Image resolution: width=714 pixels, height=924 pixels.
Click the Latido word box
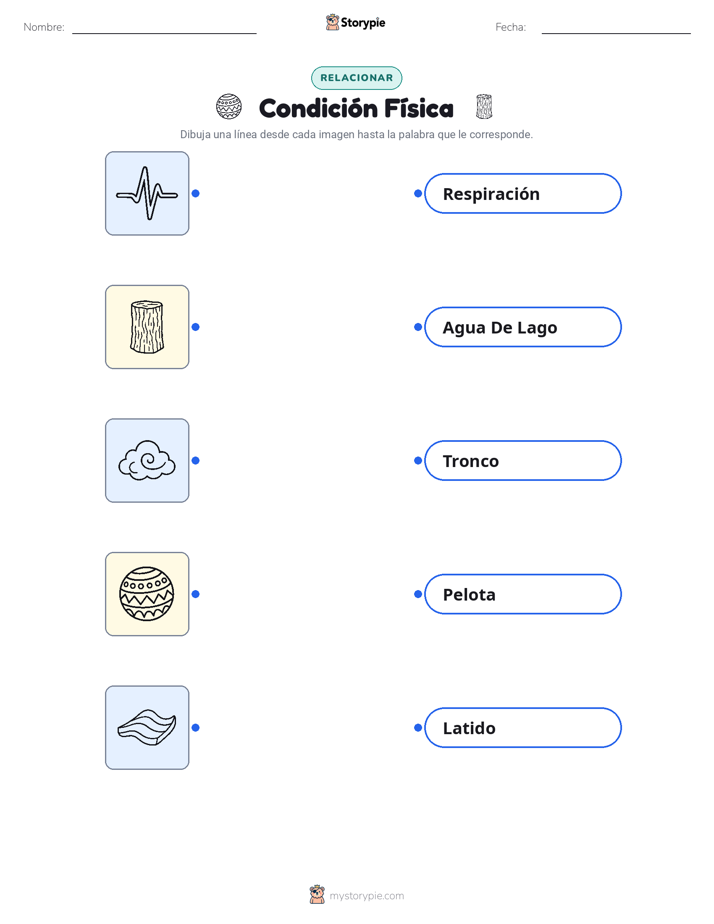(523, 728)
